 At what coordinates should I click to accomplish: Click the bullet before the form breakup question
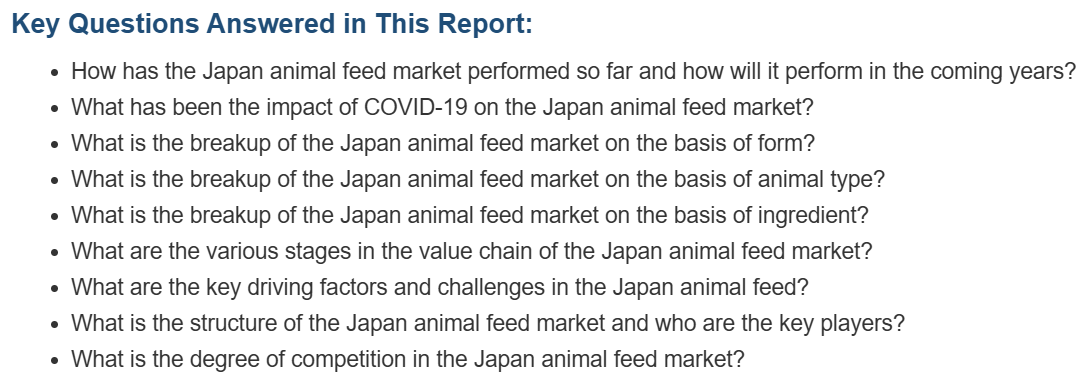pyautogui.click(x=55, y=145)
